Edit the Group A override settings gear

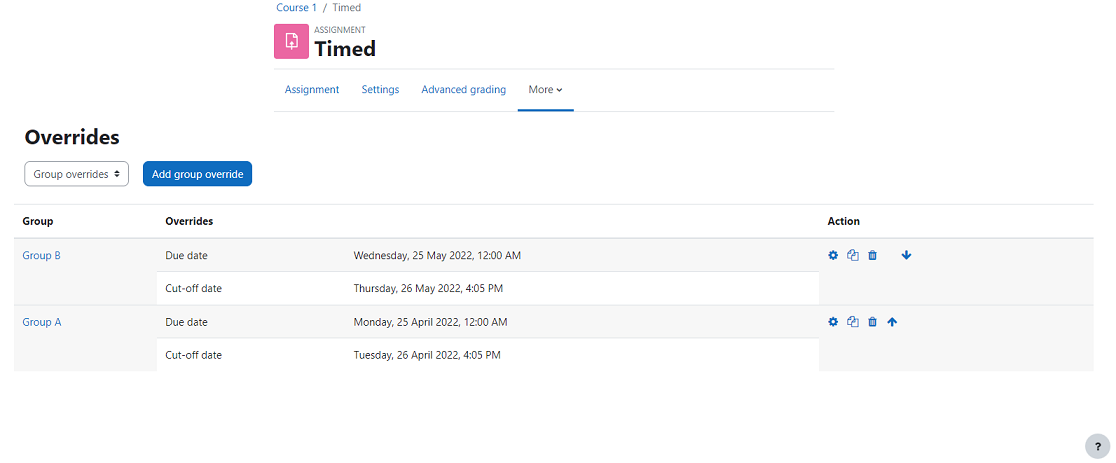click(833, 322)
